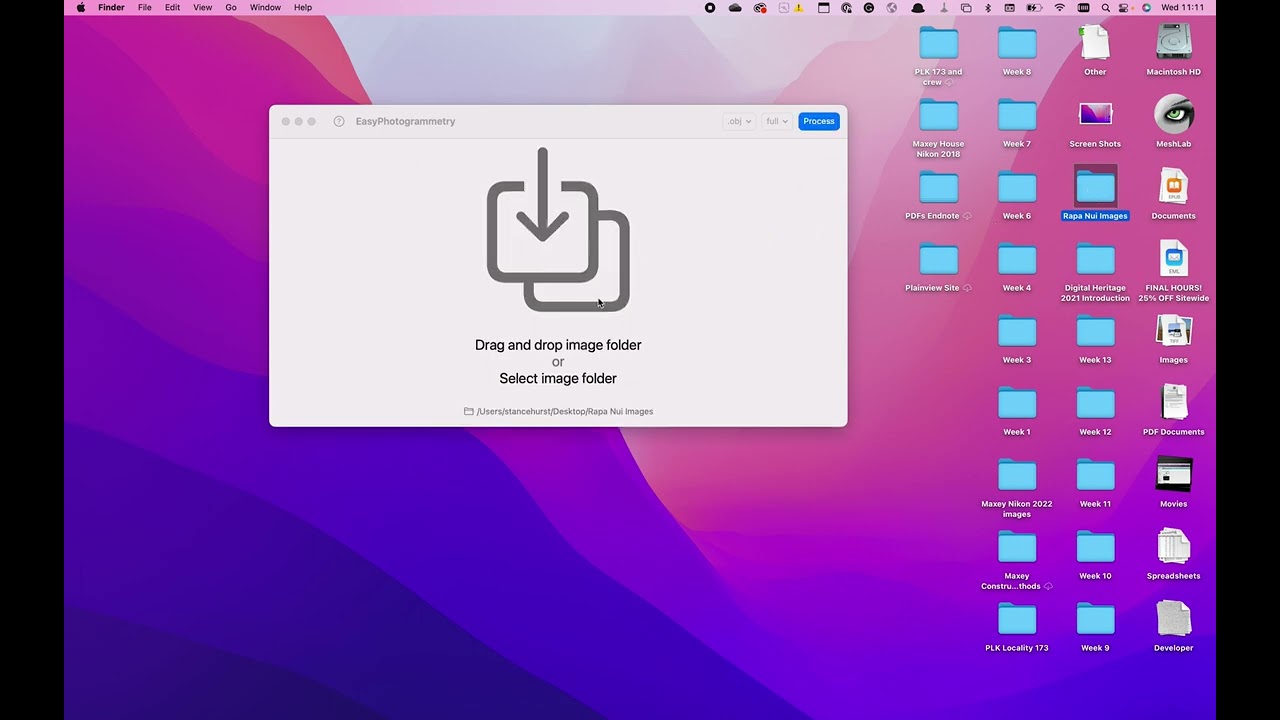Click the Siri icon in menu bar
The height and width of the screenshot is (720, 1280).
(1146, 7)
